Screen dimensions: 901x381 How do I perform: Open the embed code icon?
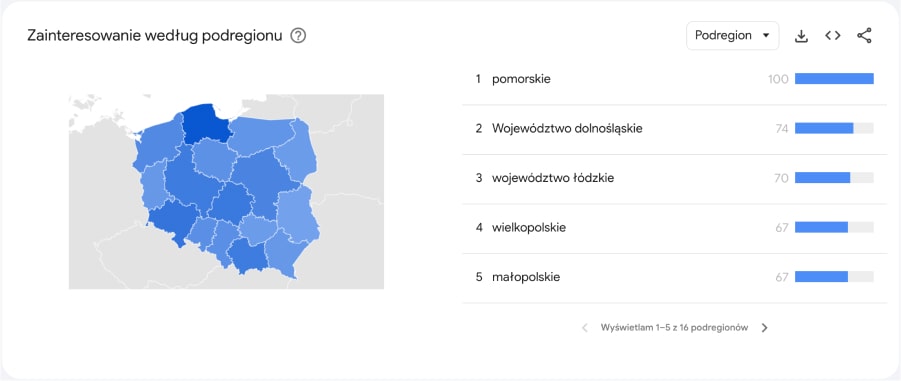(833, 36)
